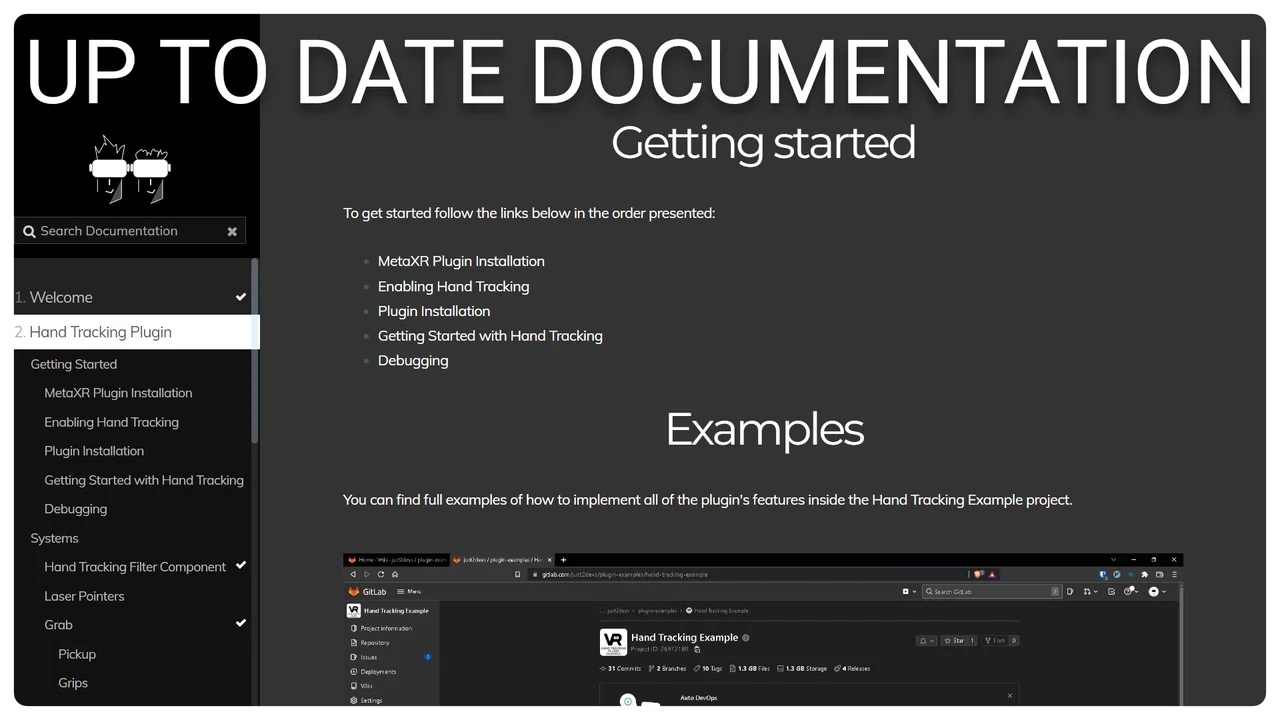Image resolution: width=1280 pixels, height=720 pixels.
Task: Open Laser Pointers page from sidebar
Action: click(x=84, y=596)
